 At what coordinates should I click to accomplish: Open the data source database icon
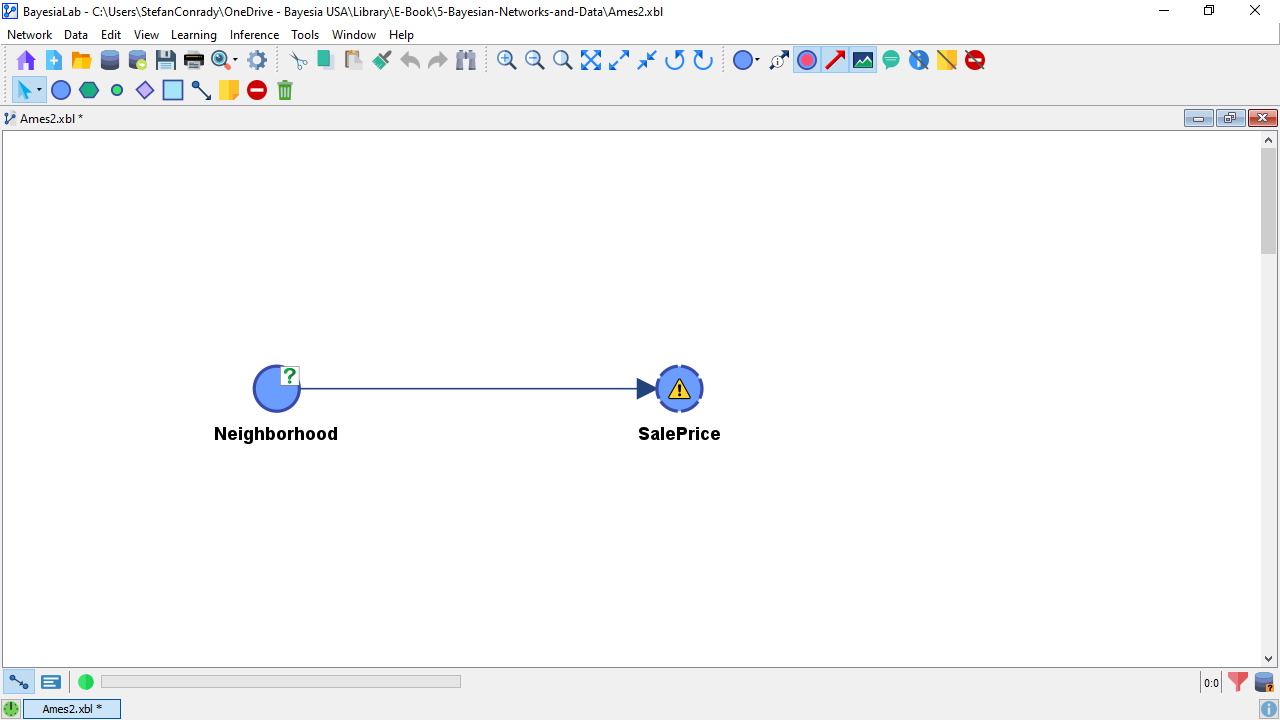coord(110,60)
